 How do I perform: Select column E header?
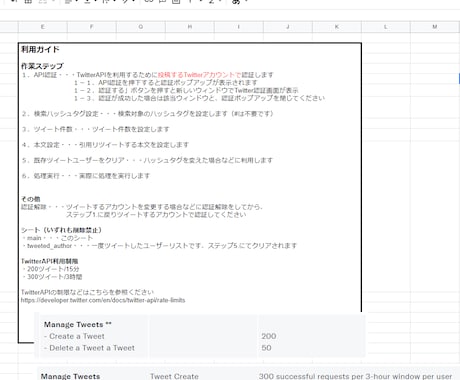coord(43,27)
